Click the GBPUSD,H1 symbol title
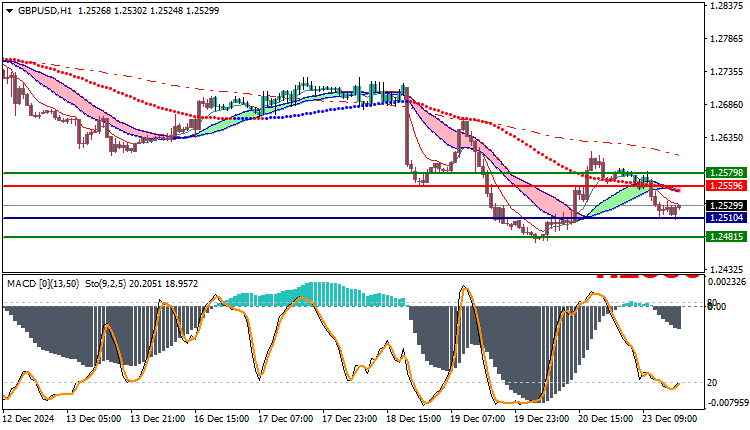Screen dimensions: 750x430 point(44,11)
